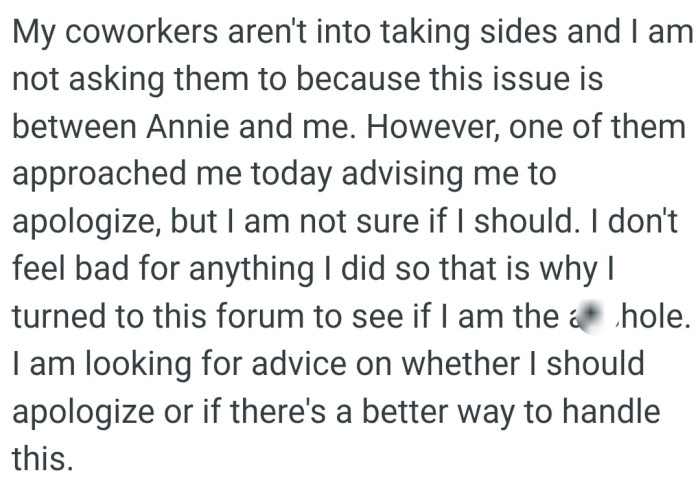Click the word approached

[99, 175]
